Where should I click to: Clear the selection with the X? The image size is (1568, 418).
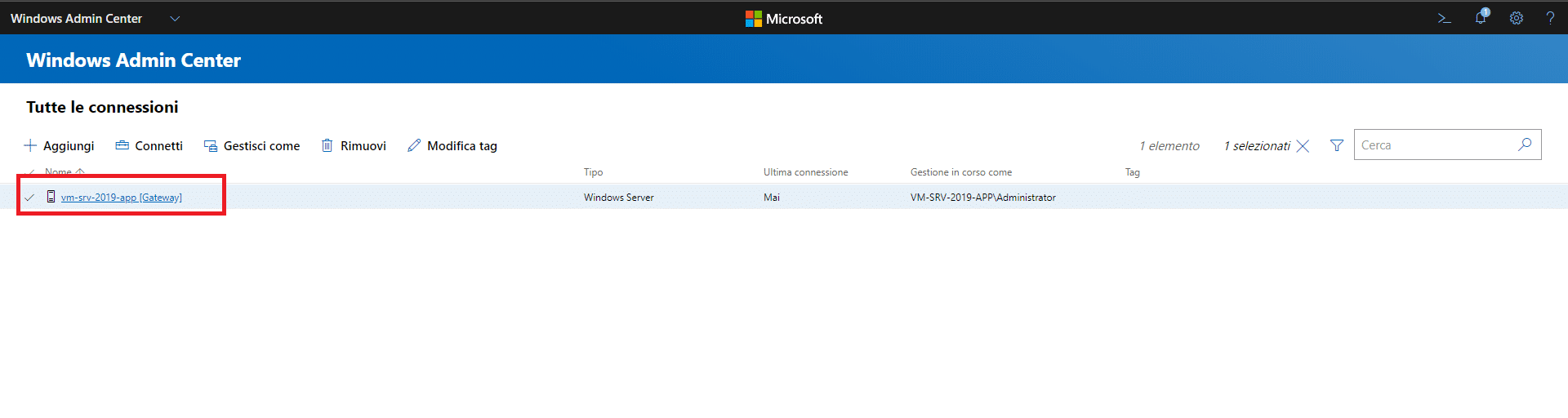(x=1303, y=146)
